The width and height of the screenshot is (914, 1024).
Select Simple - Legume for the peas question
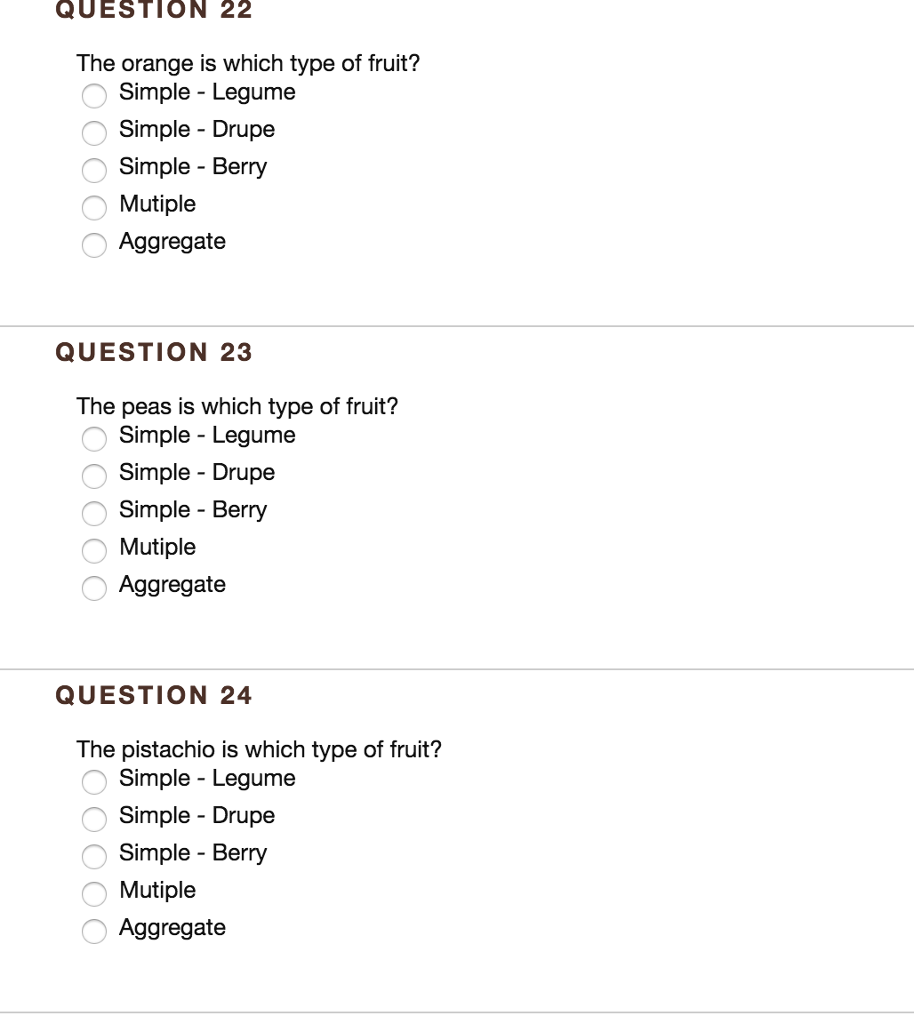[x=94, y=439]
